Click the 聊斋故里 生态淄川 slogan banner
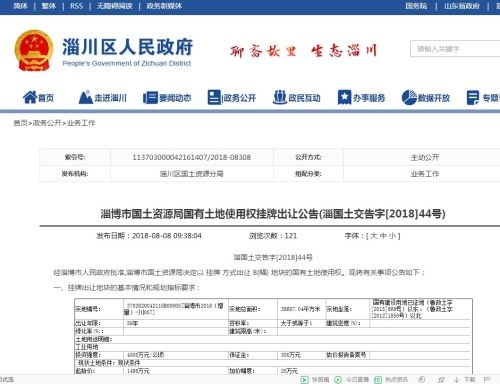 pos(303,51)
